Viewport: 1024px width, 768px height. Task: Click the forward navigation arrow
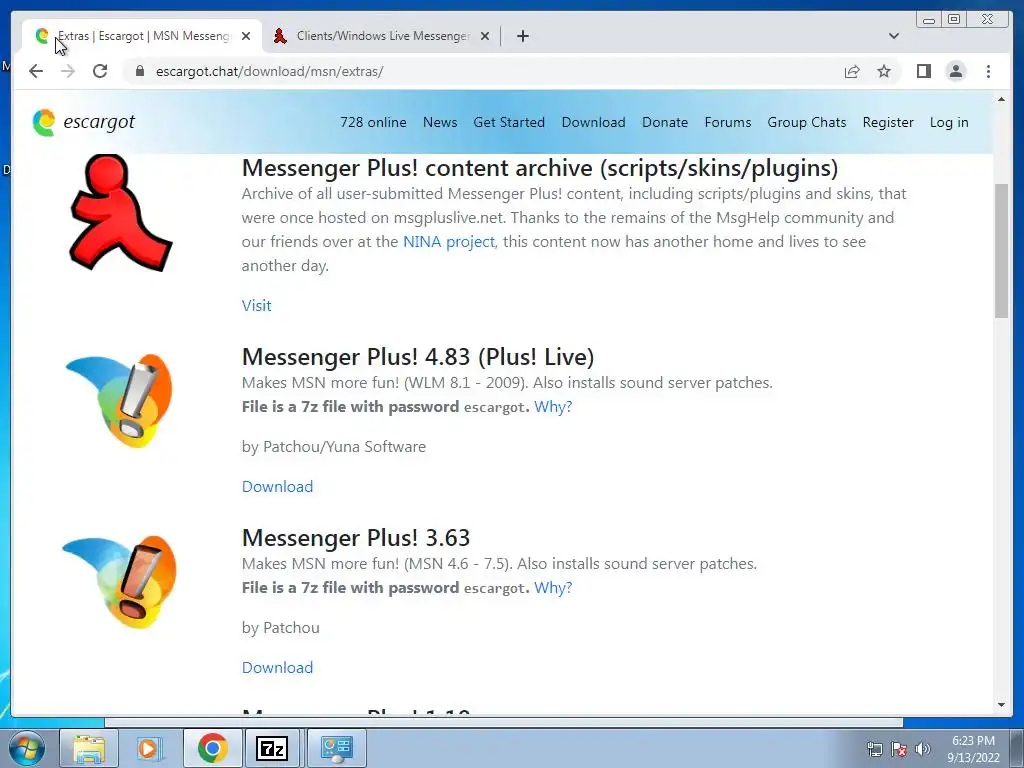[68, 71]
